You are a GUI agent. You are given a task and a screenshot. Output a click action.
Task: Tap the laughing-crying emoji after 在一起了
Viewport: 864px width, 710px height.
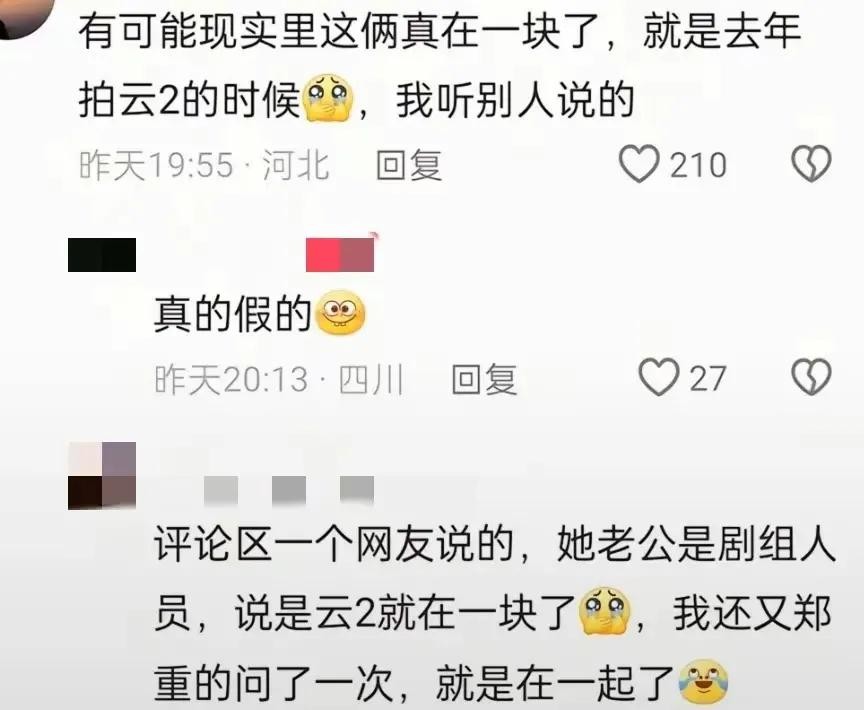[703, 682]
